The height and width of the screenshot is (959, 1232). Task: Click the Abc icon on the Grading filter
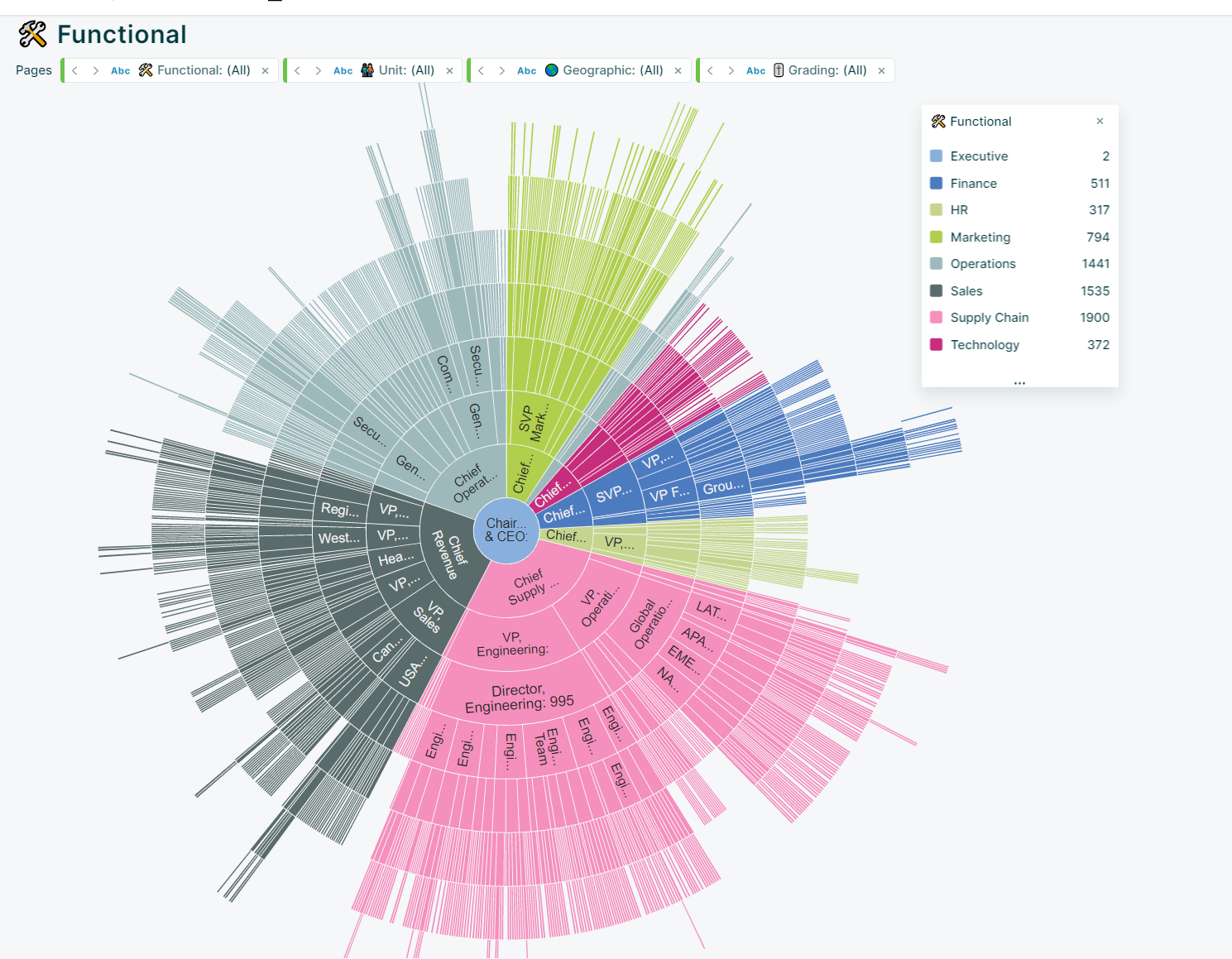point(755,70)
